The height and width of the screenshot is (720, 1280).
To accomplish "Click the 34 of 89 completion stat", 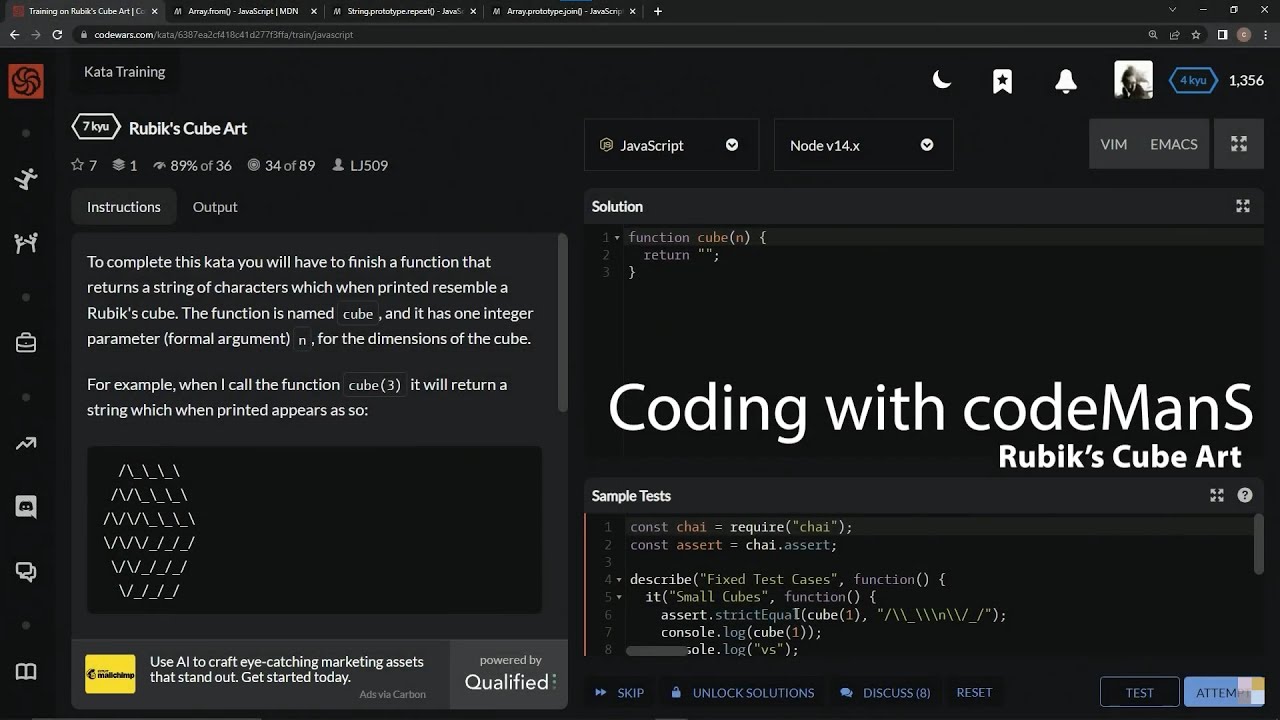I will pos(281,165).
